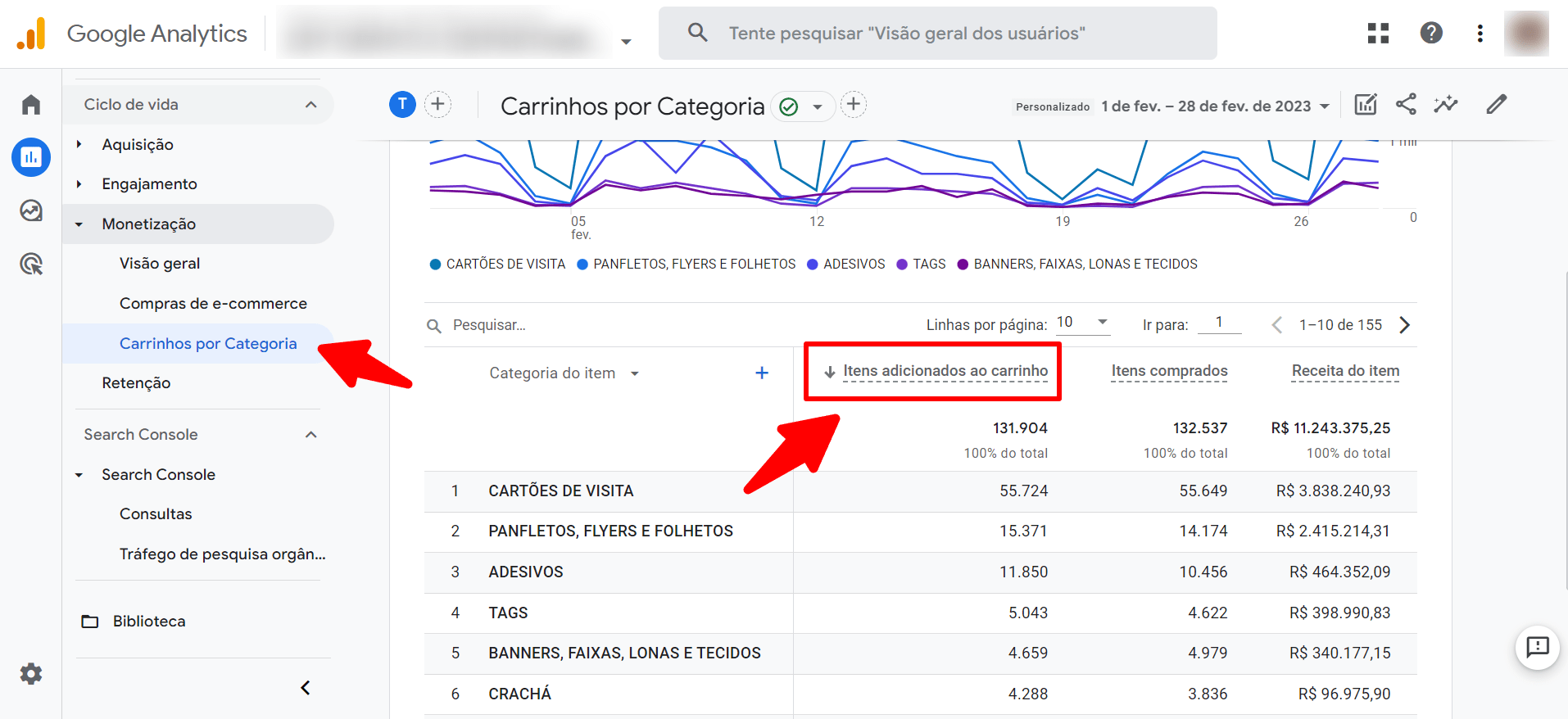Image resolution: width=1568 pixels, height=719 pixels.
Task: Select Visão geral under Monetização
Action: (x=160, y=264)
